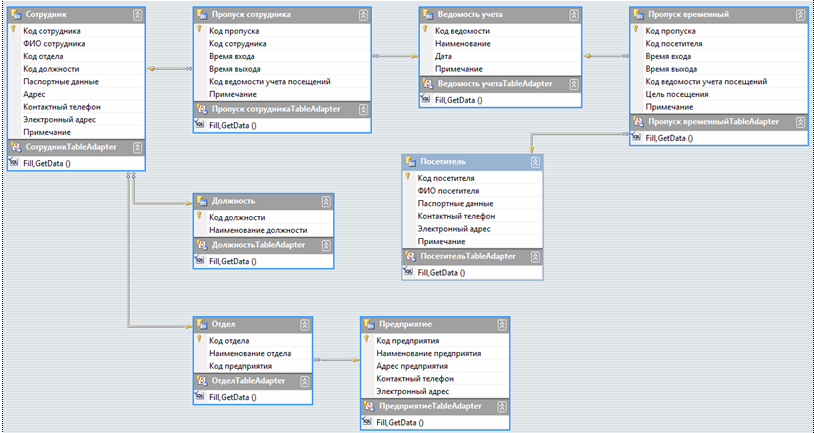Click the key icon beside Код отдела in Отдел
814x433 pixels.
click(200, 341)
